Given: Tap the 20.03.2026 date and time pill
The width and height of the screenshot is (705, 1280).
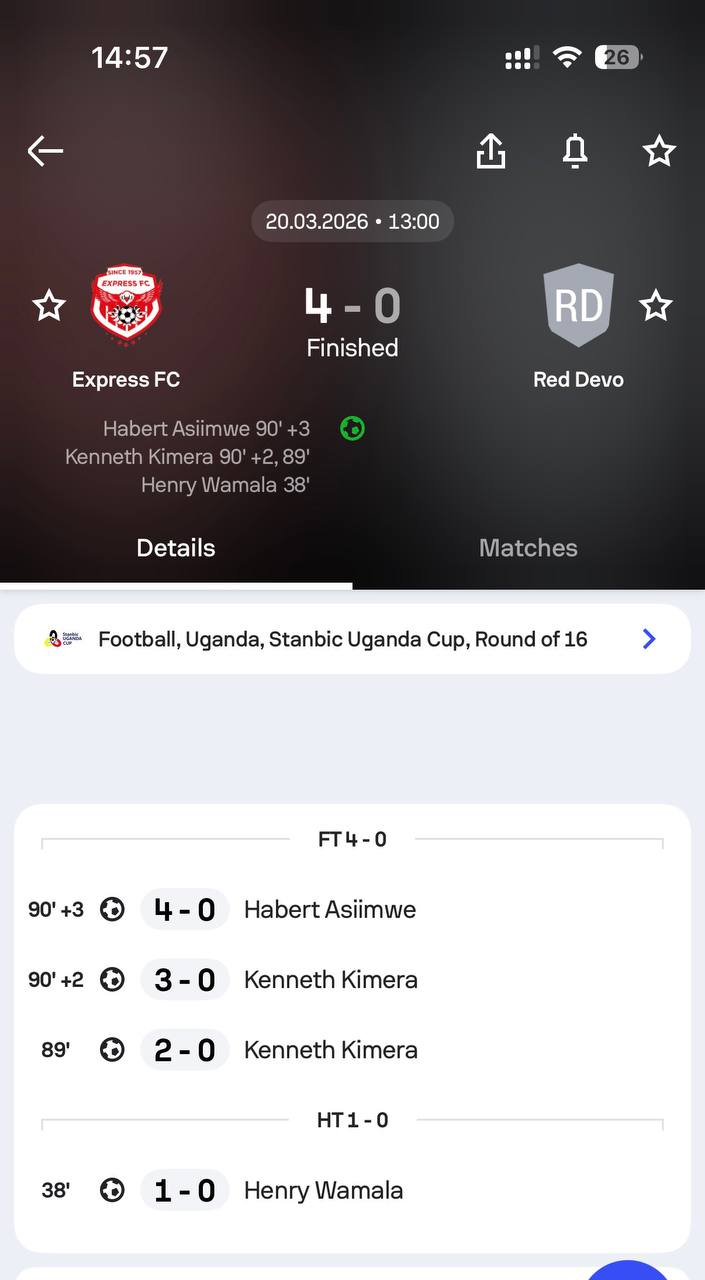Looking at the screenshot, I should click(352, 221).
